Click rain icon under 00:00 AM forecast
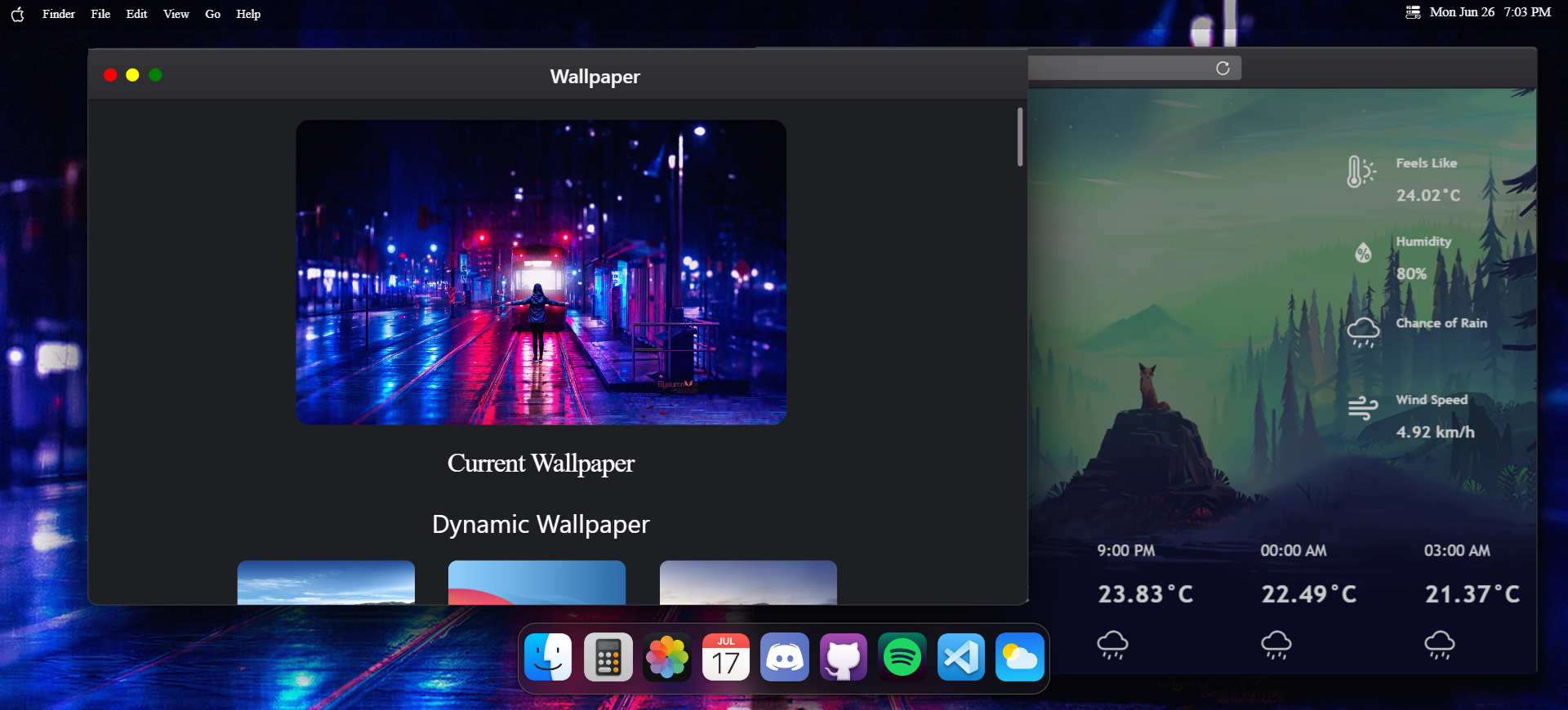 [1276, 645]
